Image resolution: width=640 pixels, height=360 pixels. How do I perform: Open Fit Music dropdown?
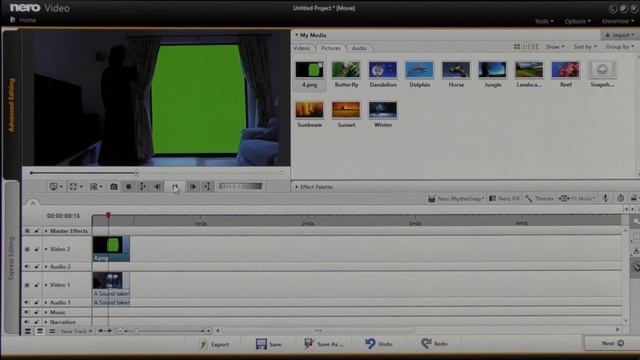pos(577,198)
